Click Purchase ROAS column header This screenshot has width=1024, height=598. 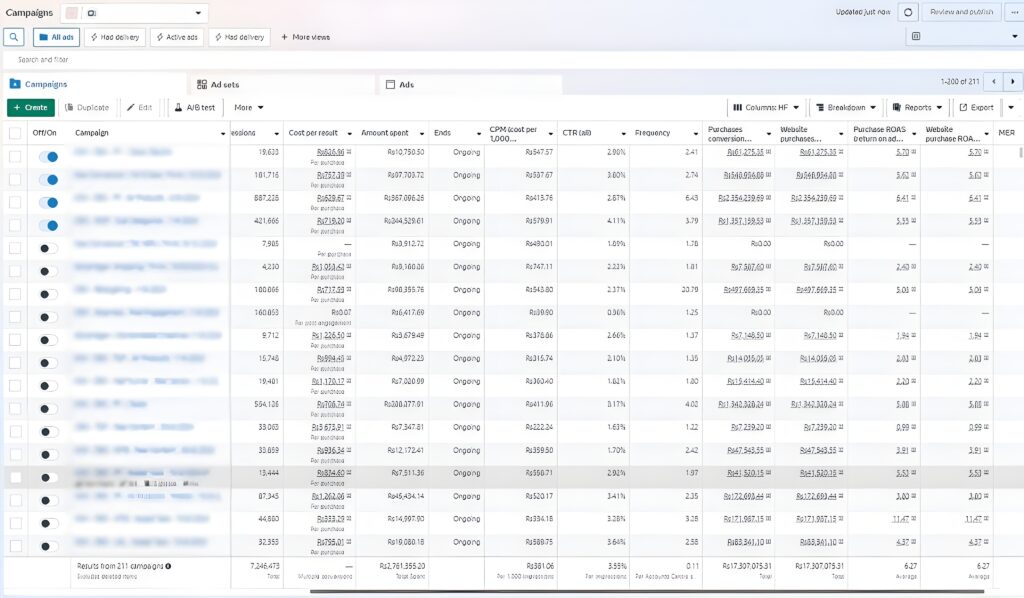[879, 134]
